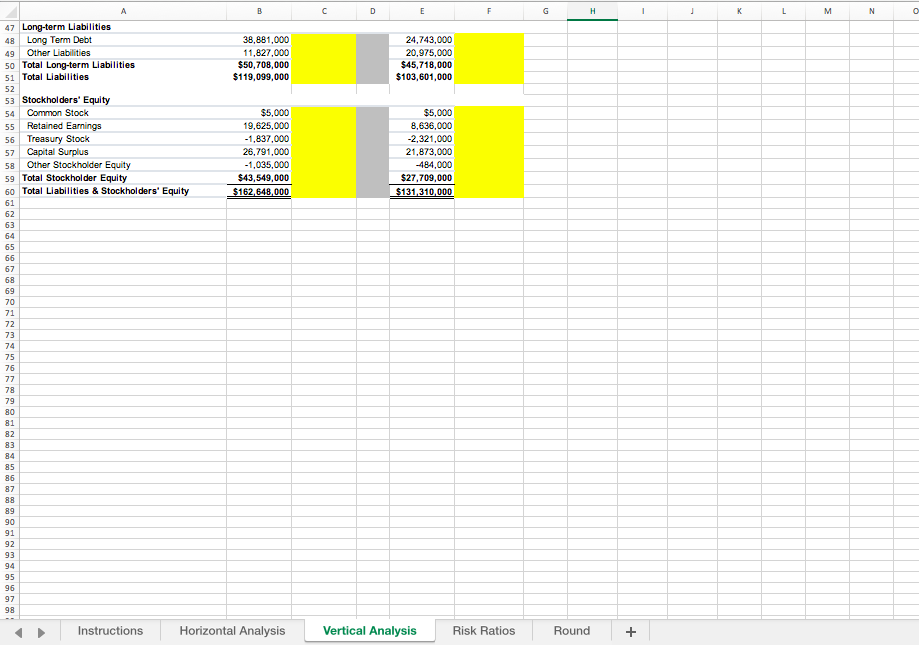
Task: Add a new sheet with the plus button
Action: click(630, 630)
